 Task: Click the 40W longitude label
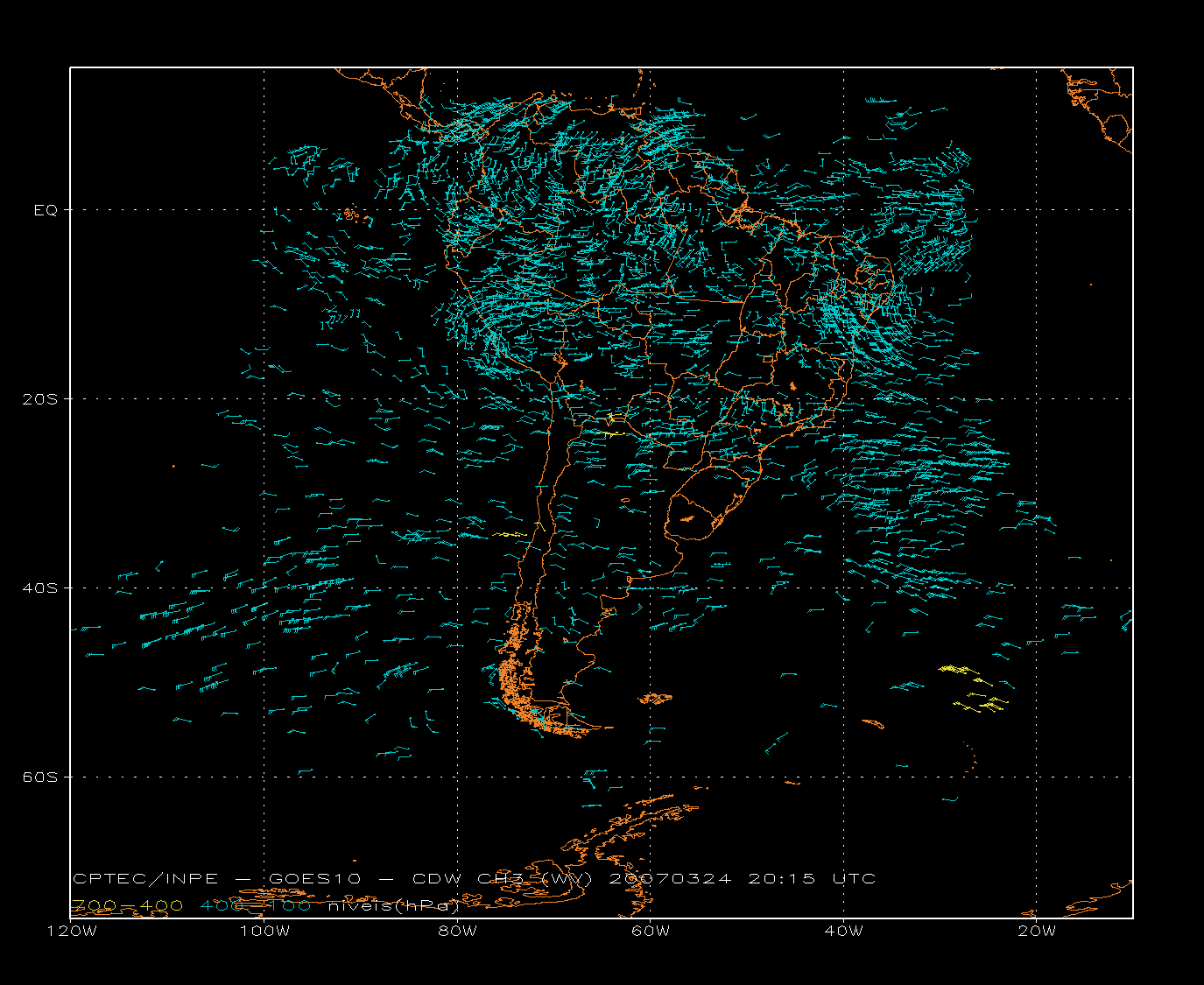coord(843,931)
